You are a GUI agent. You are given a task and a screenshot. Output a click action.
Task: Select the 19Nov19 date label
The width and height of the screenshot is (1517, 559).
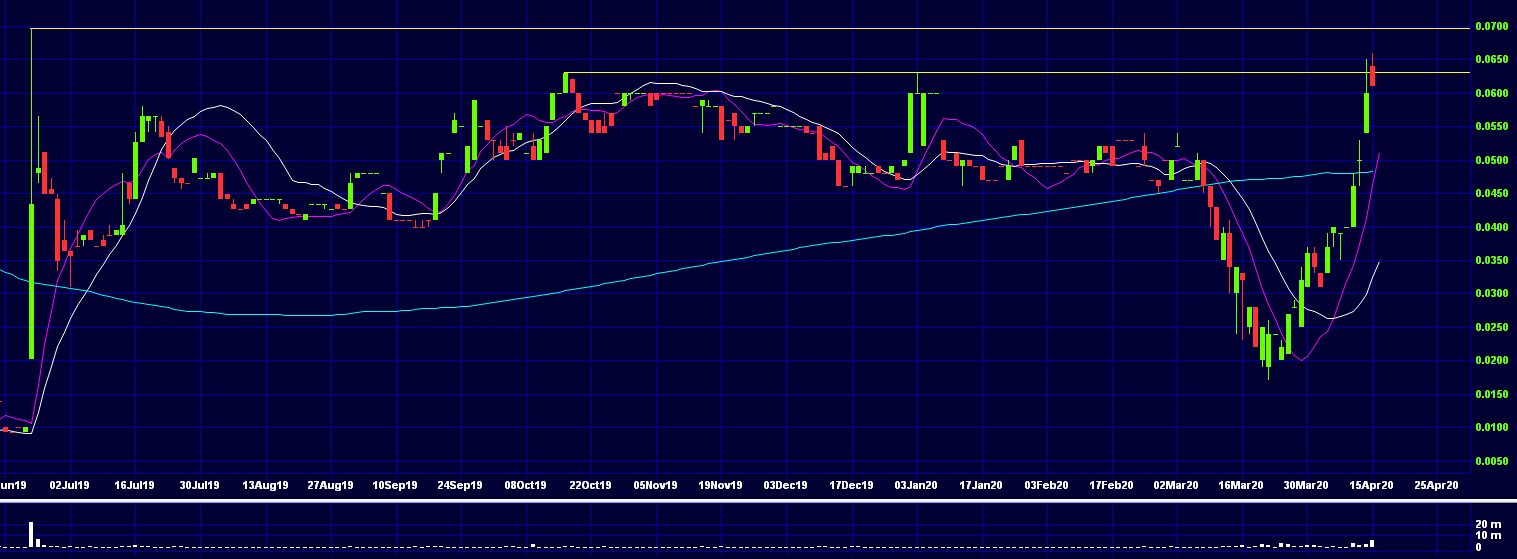click(x=720, y=485)
